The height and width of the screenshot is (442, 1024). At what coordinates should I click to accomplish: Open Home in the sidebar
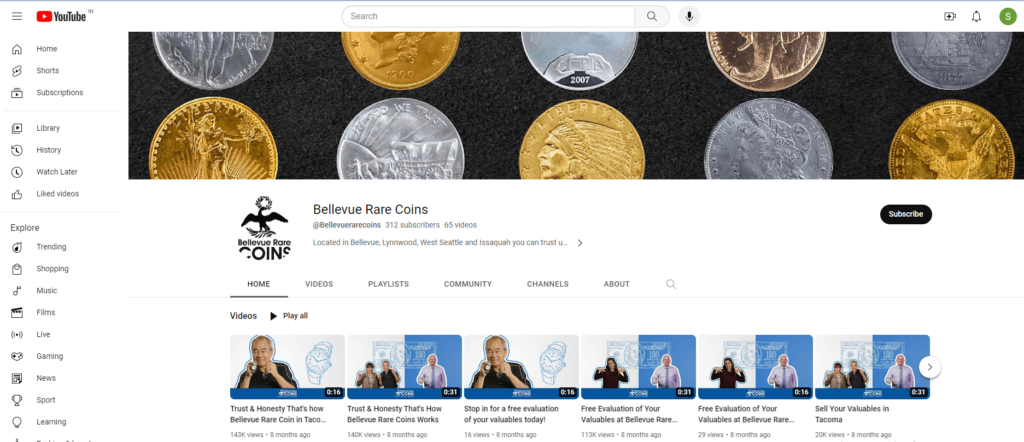[x=60, y=49]
